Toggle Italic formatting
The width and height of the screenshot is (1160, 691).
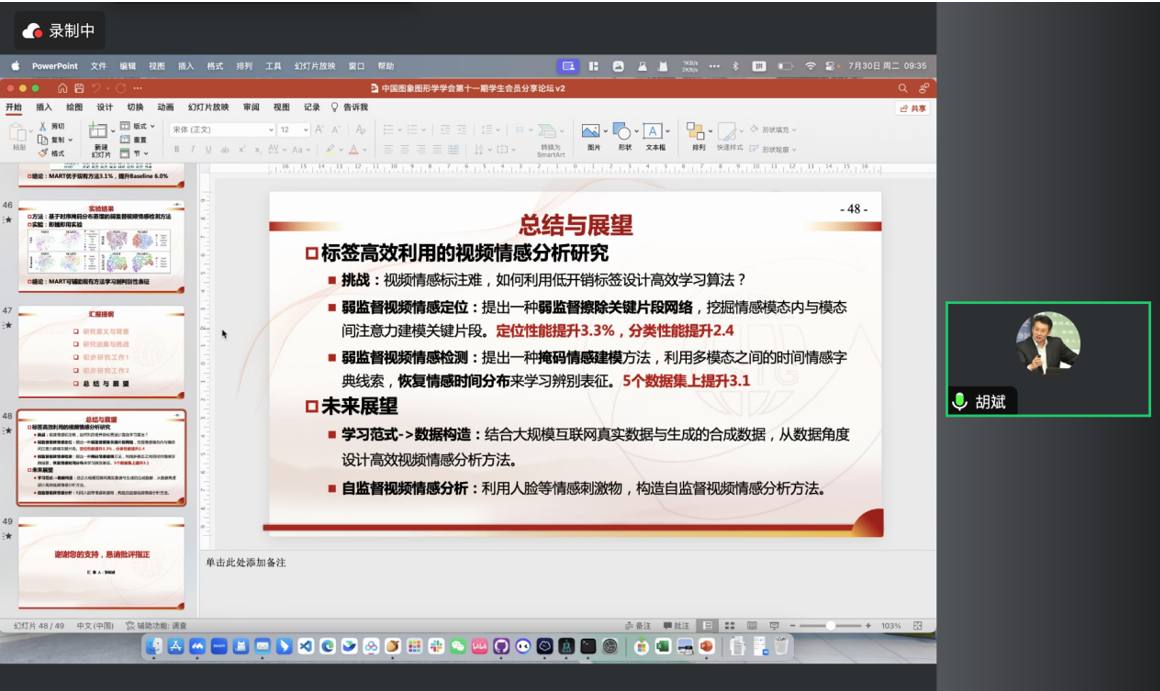pyautogui.click(x=192, y=149)
